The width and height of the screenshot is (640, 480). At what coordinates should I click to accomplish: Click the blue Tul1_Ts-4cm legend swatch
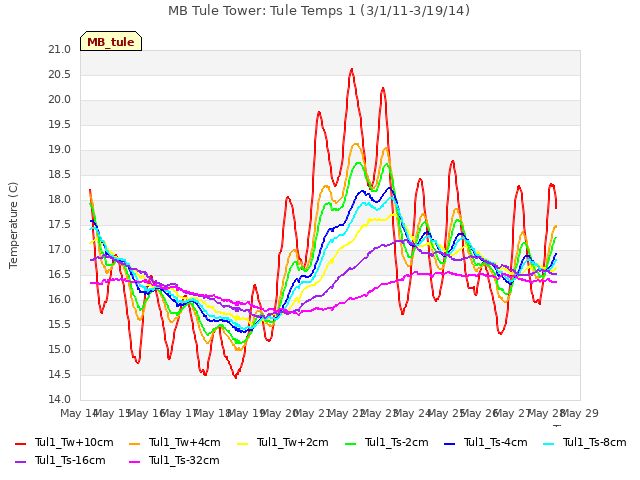(449, 443)
